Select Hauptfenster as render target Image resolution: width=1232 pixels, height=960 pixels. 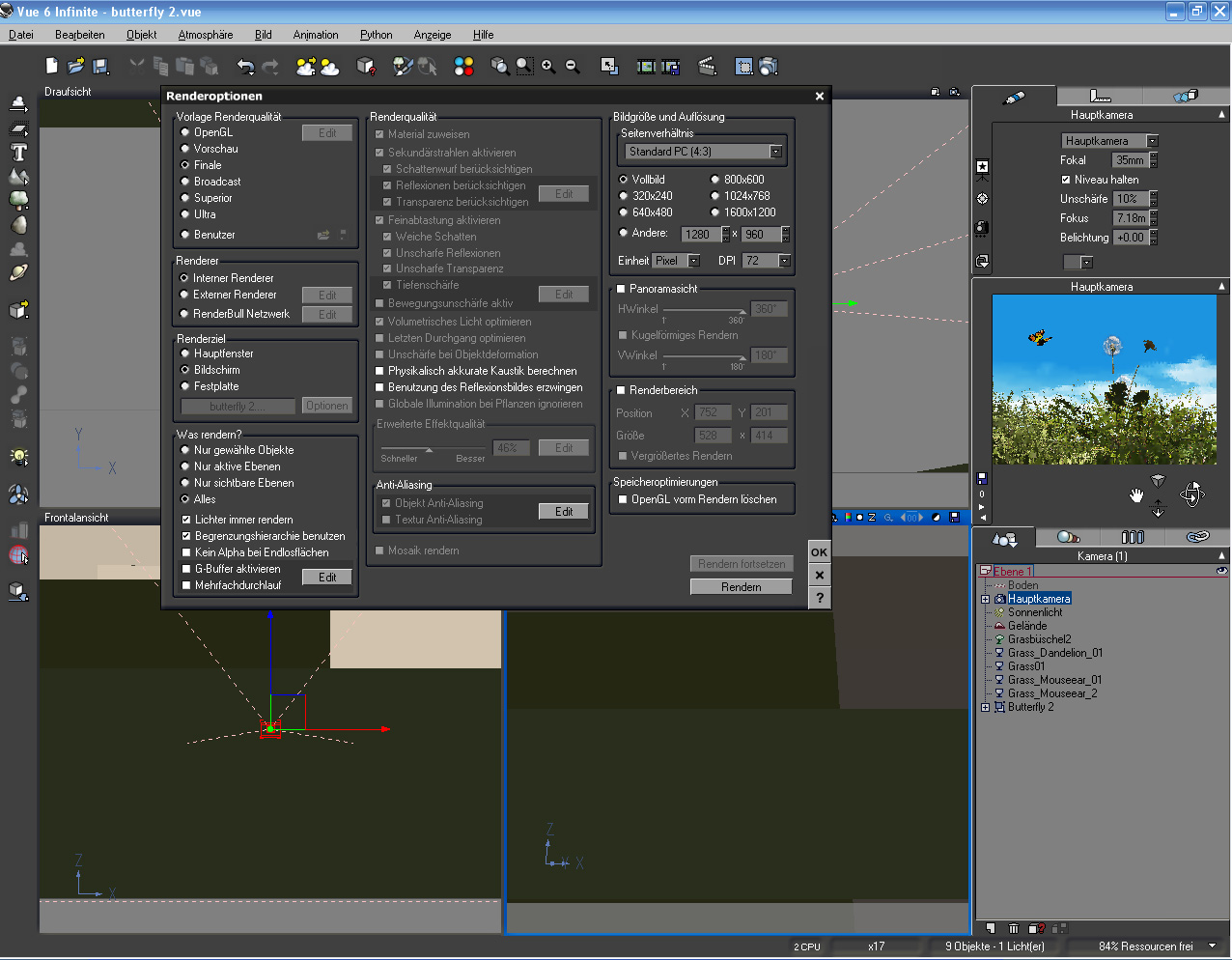pyautogui.click(x=185, y=353)
